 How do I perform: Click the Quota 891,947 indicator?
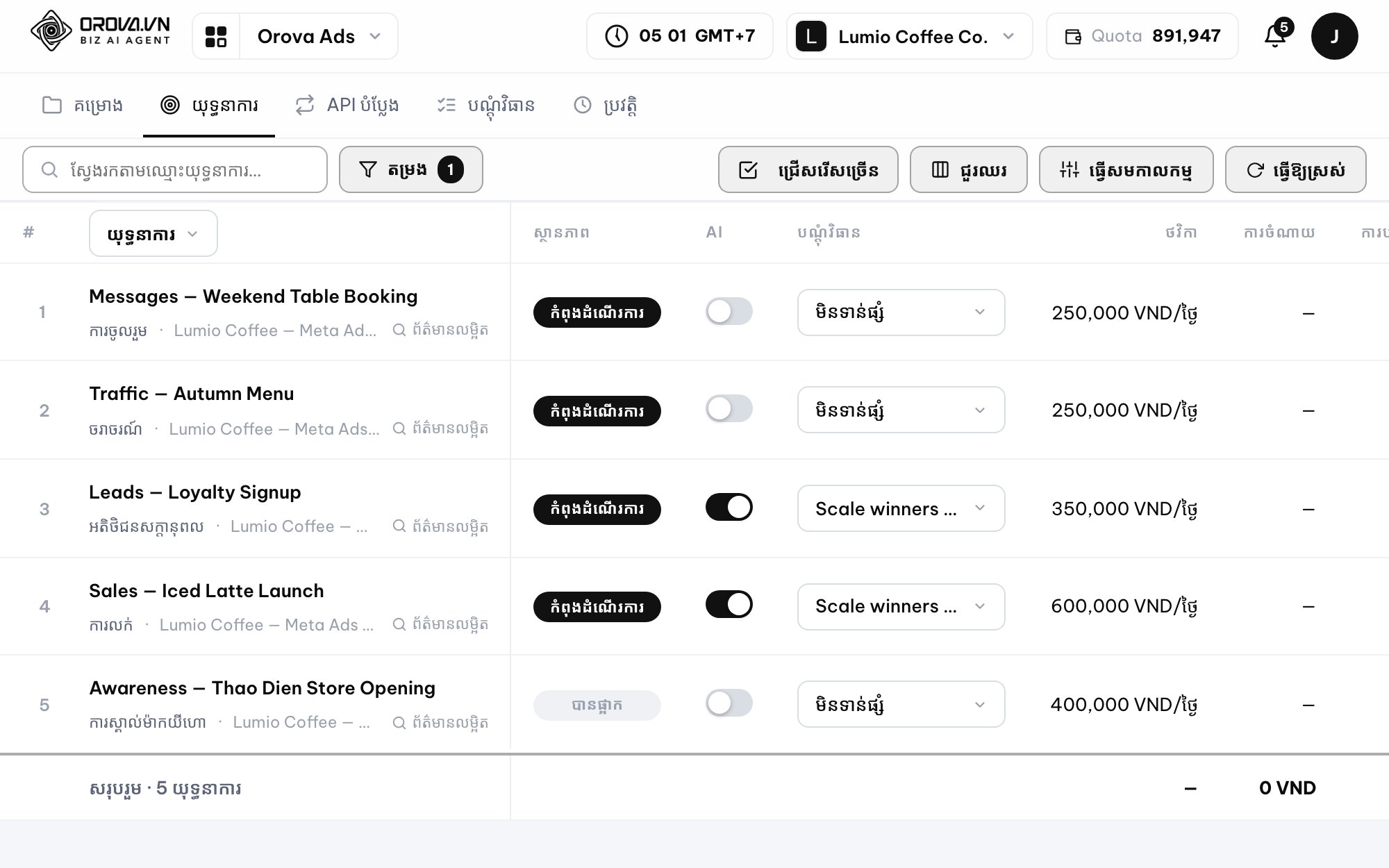(1142, 36)
